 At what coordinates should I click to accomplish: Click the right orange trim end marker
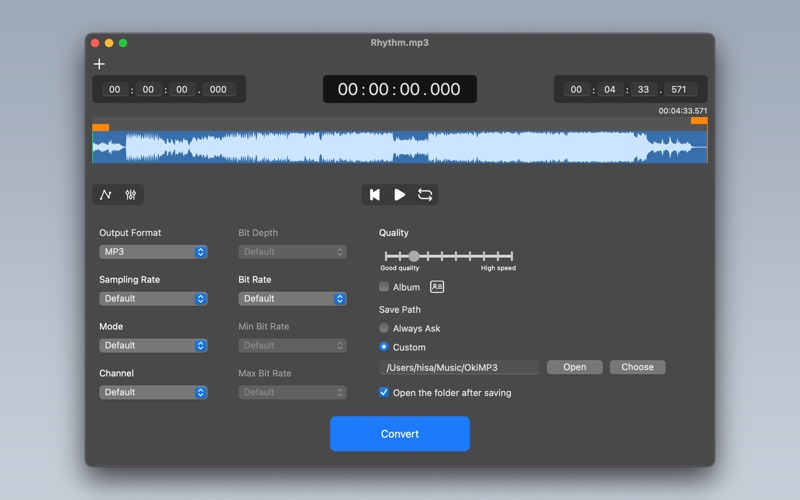point(699,121)
